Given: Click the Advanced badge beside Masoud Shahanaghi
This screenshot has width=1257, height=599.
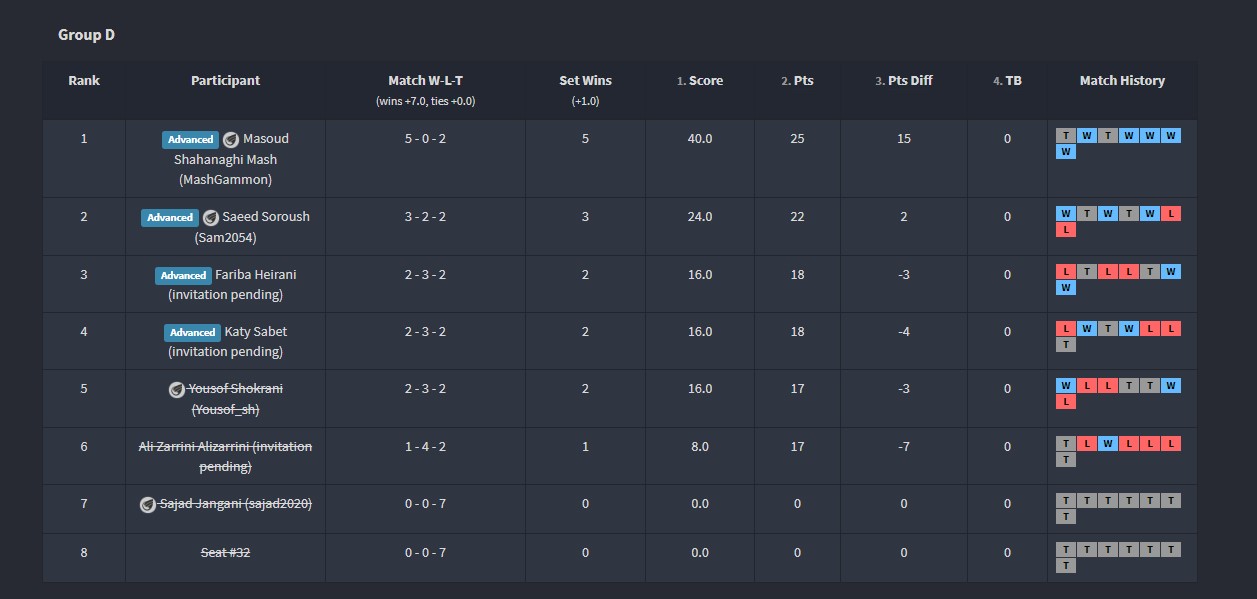Looking at the screenshot, I should [190, 140].
